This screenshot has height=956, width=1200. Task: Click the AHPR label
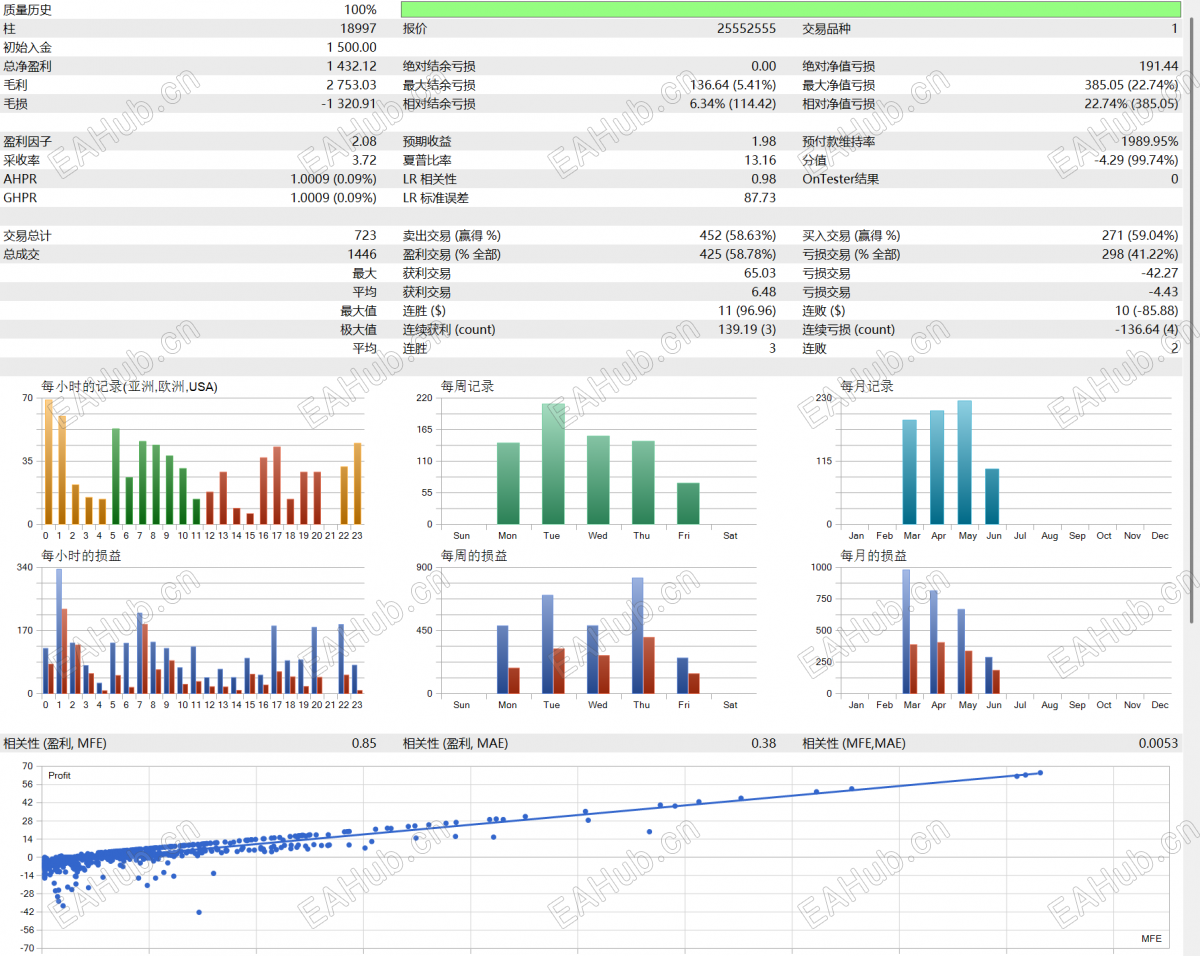coord(20,179)
